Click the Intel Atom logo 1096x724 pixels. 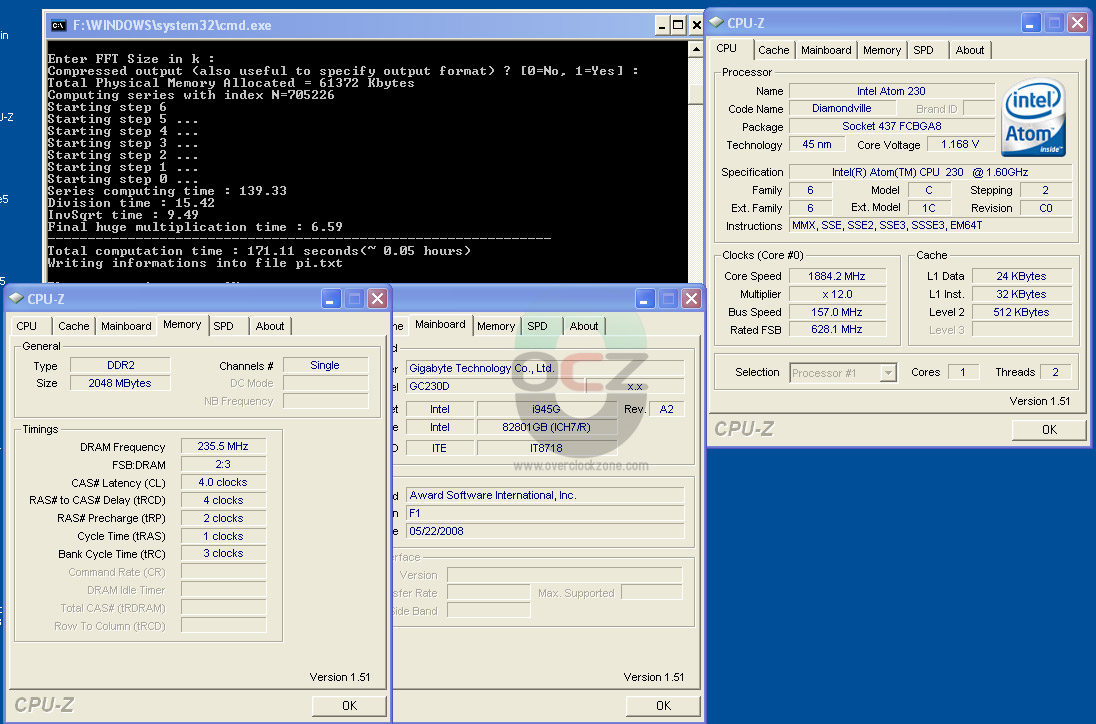tap(1034, 117)
